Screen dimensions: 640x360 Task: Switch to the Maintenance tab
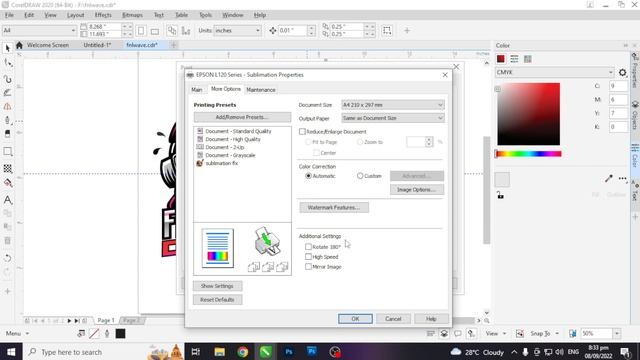pos(261,90)
